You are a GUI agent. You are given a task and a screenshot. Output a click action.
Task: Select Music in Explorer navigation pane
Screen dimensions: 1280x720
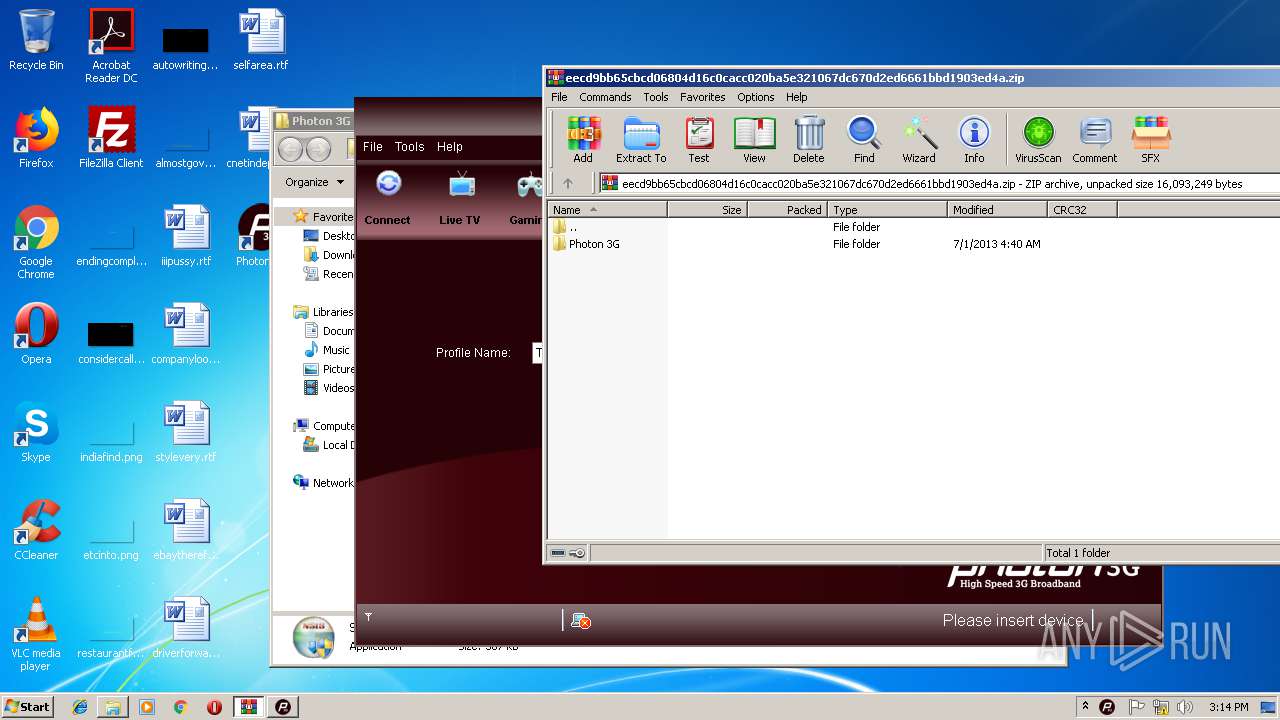click(327, 350)
